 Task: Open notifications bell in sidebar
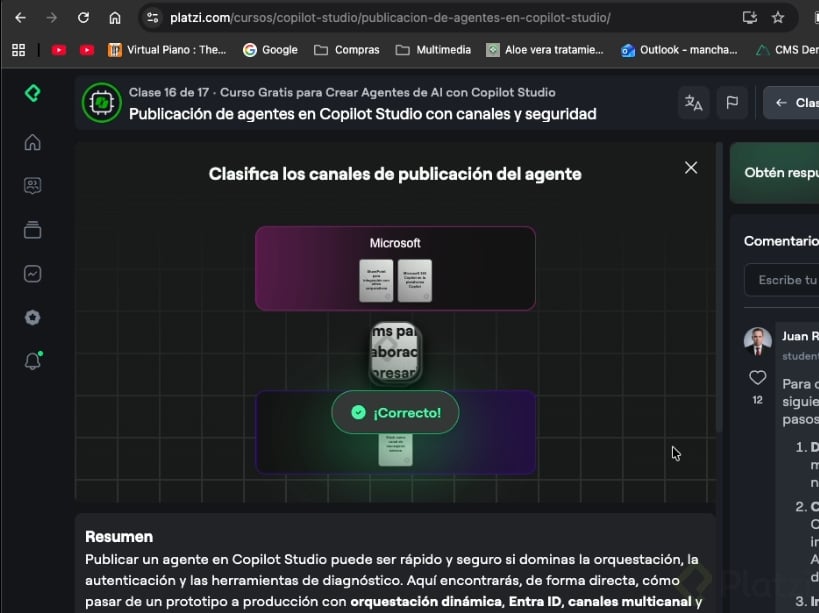[x=33, y=360]
